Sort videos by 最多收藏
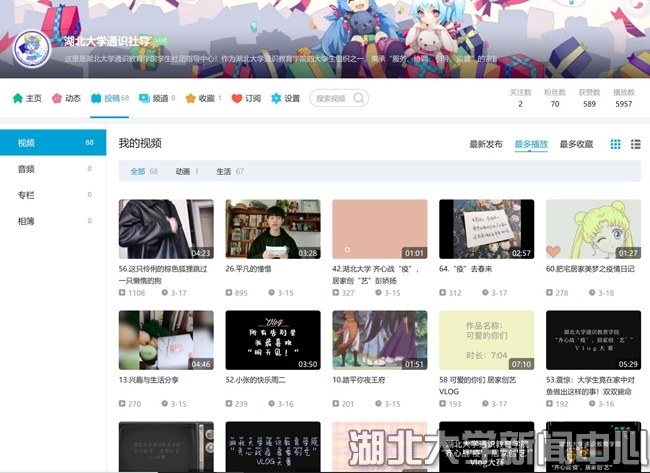Viewport: 650px width, 473px height. (x=576, y=144)
